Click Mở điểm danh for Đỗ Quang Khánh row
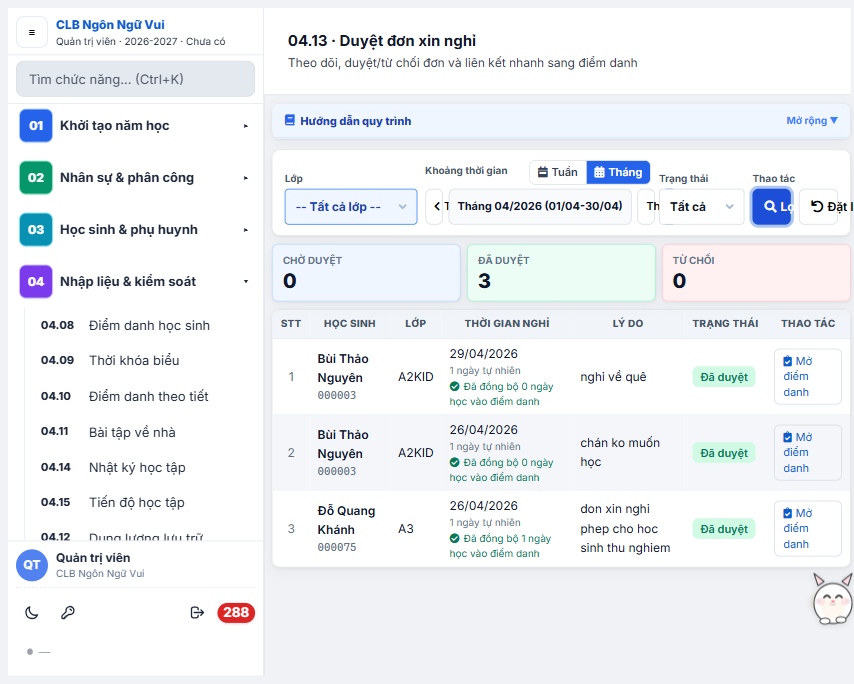Screen dimensions: 854x684 (808, 528)
